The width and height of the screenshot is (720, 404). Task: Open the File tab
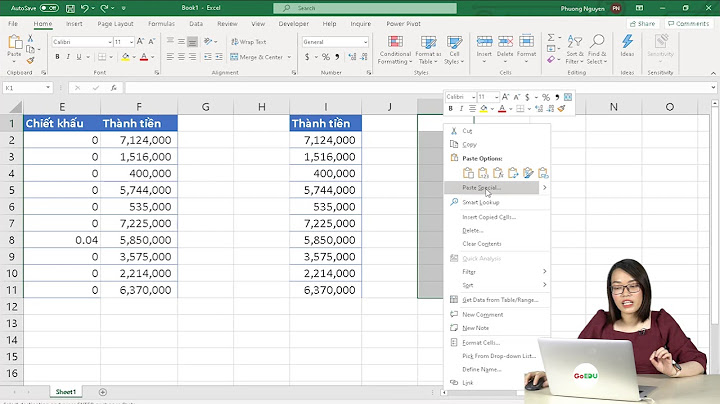click(13, 23)
